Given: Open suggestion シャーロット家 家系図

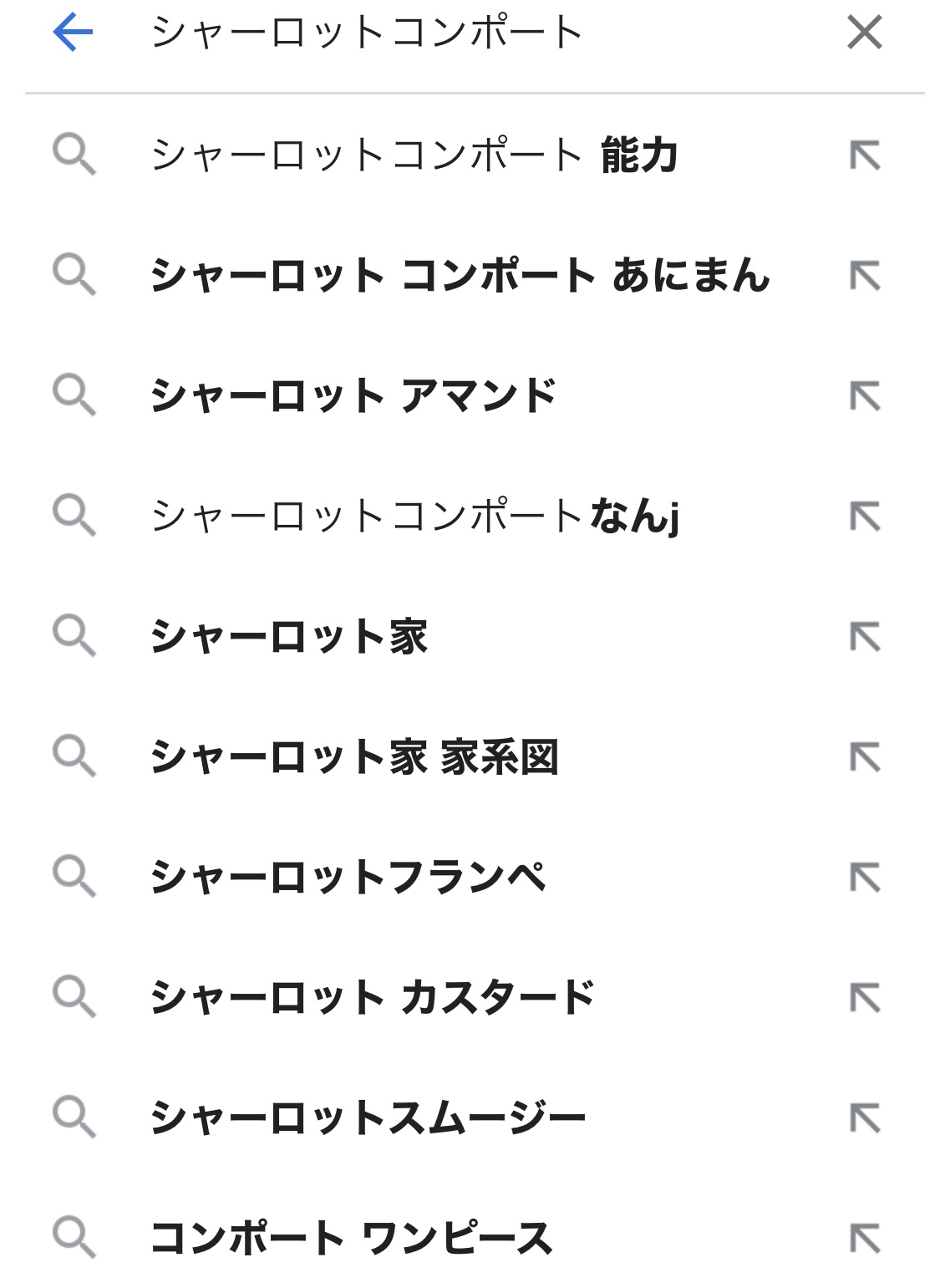Looking at the screenshot, I should point(353,757).
